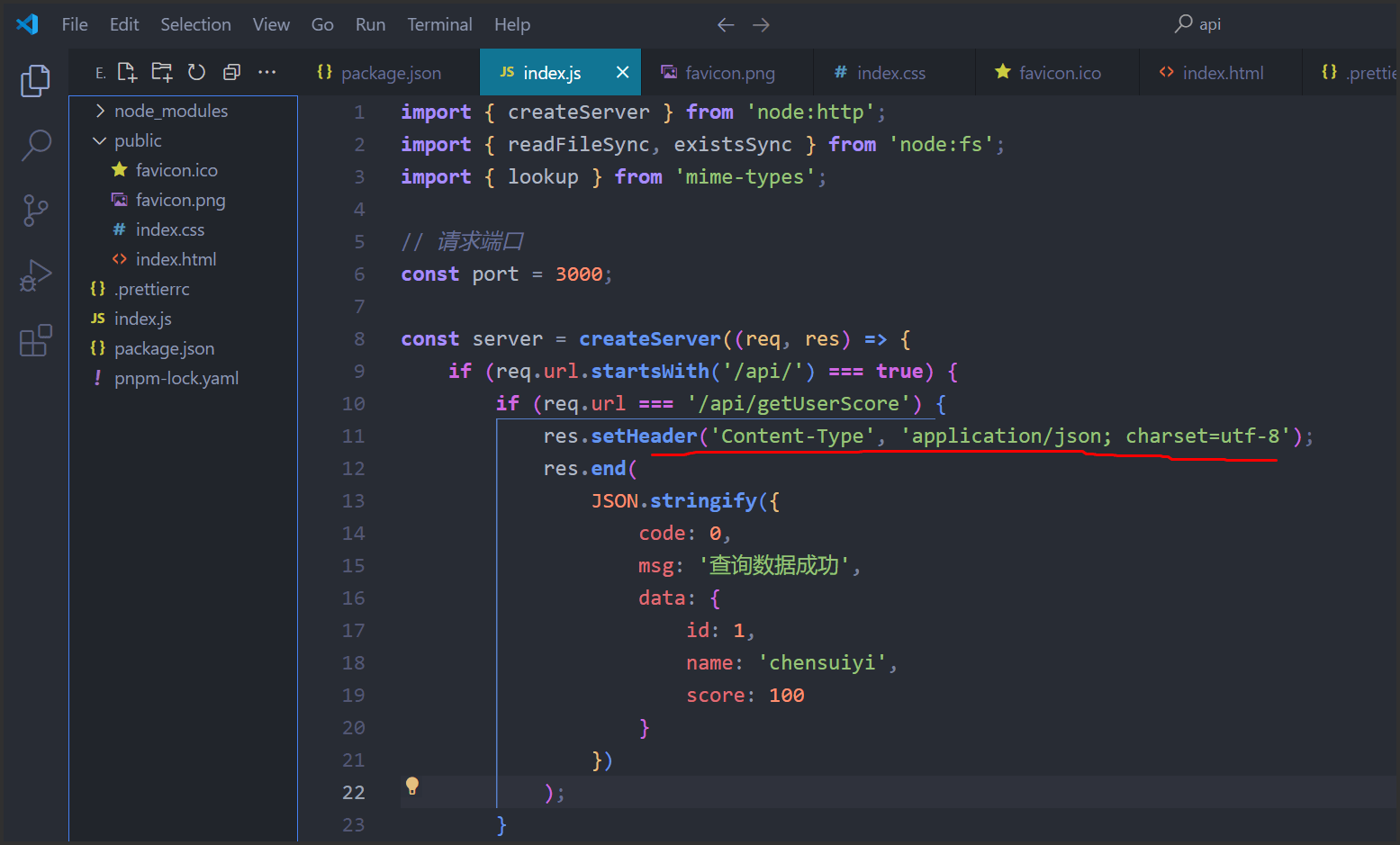Switch to the index.html tab
Screen dimensions: 1400x845
(1222, 73)
